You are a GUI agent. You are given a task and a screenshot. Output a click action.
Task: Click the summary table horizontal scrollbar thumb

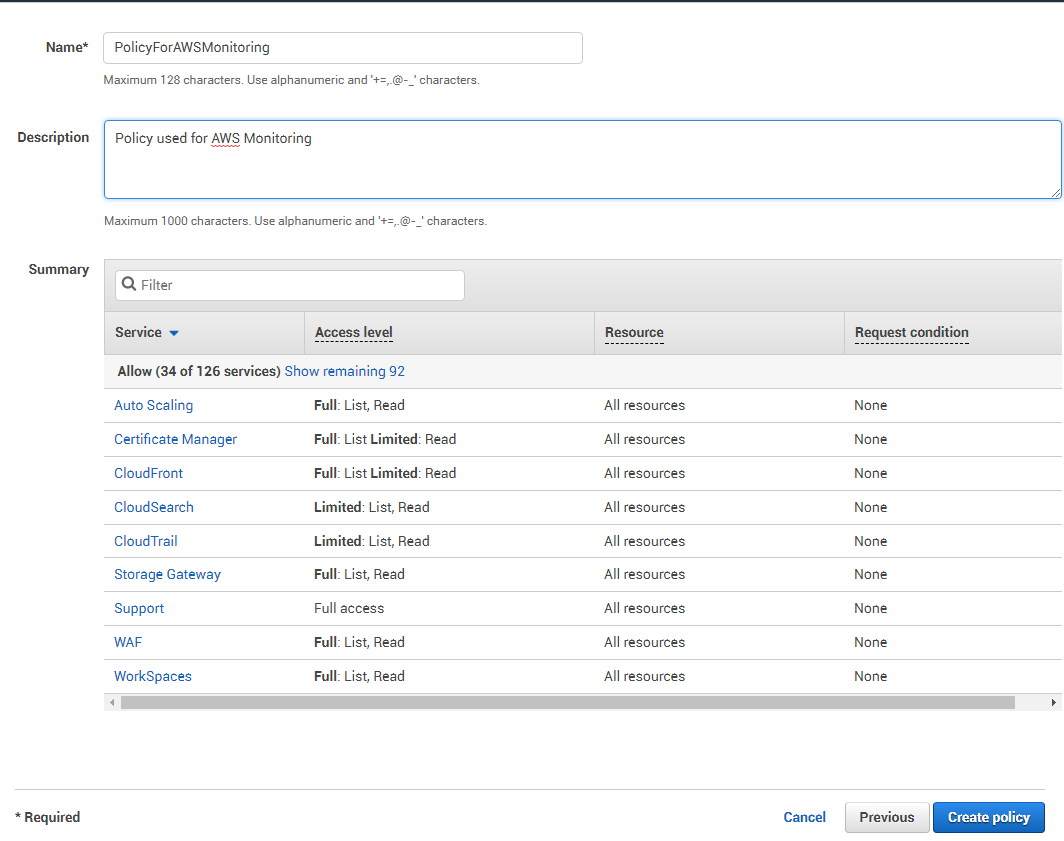click(567, 703)
